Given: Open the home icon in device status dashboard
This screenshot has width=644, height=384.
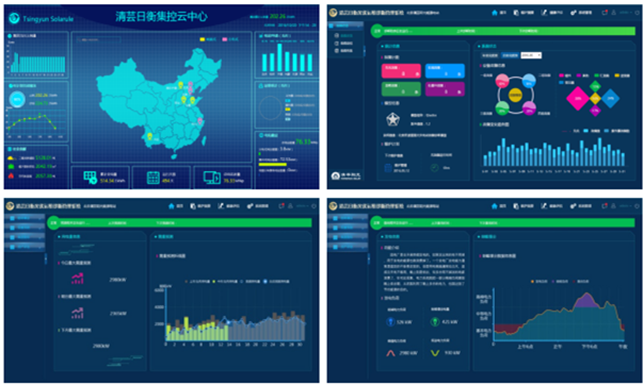Looking at the screenshot, I should 494,13.
